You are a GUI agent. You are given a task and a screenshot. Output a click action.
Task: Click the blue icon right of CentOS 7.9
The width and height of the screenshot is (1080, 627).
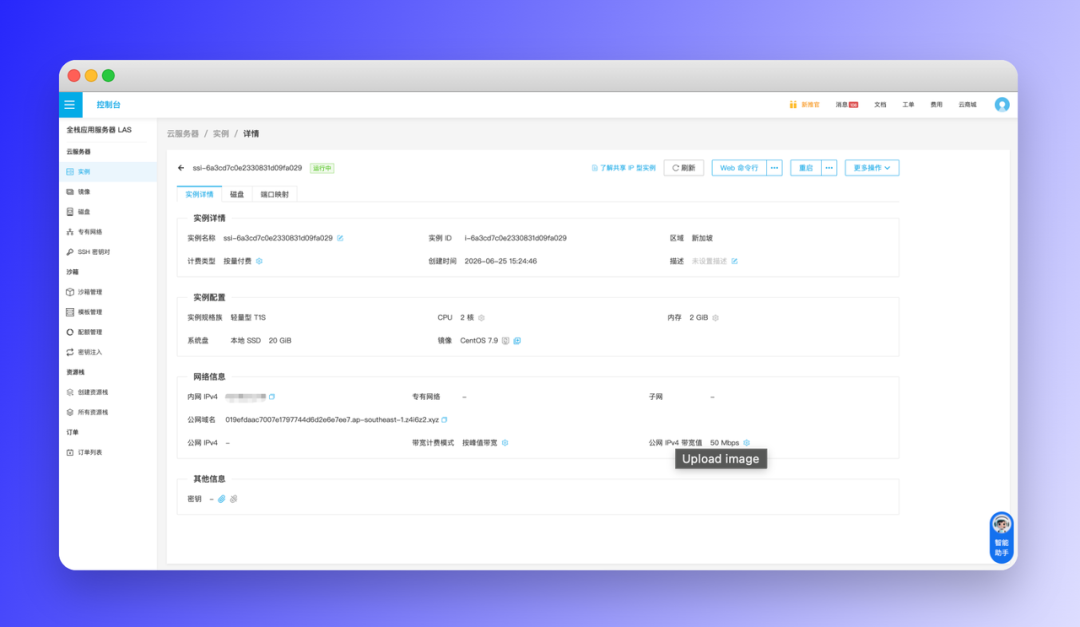(517, 340)
